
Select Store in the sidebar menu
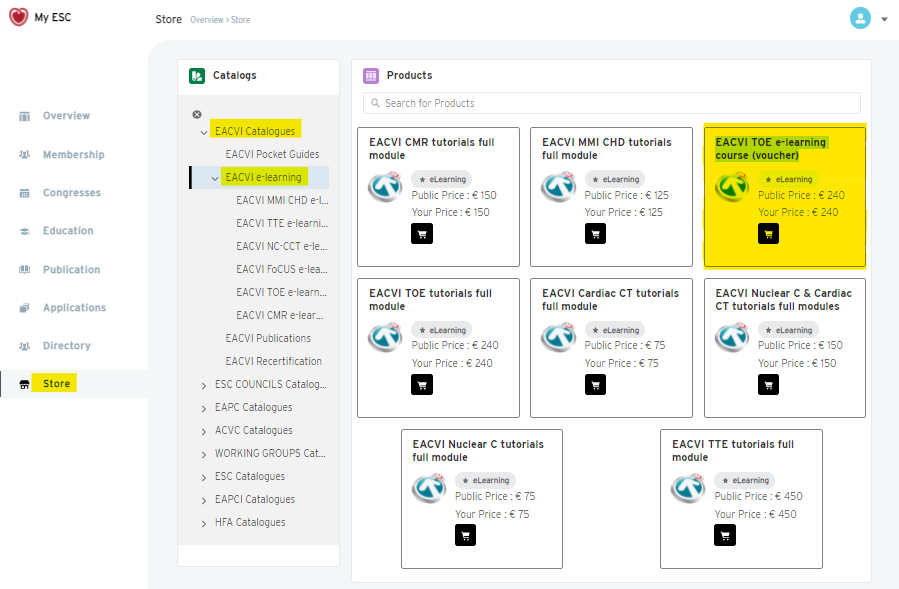56,383
